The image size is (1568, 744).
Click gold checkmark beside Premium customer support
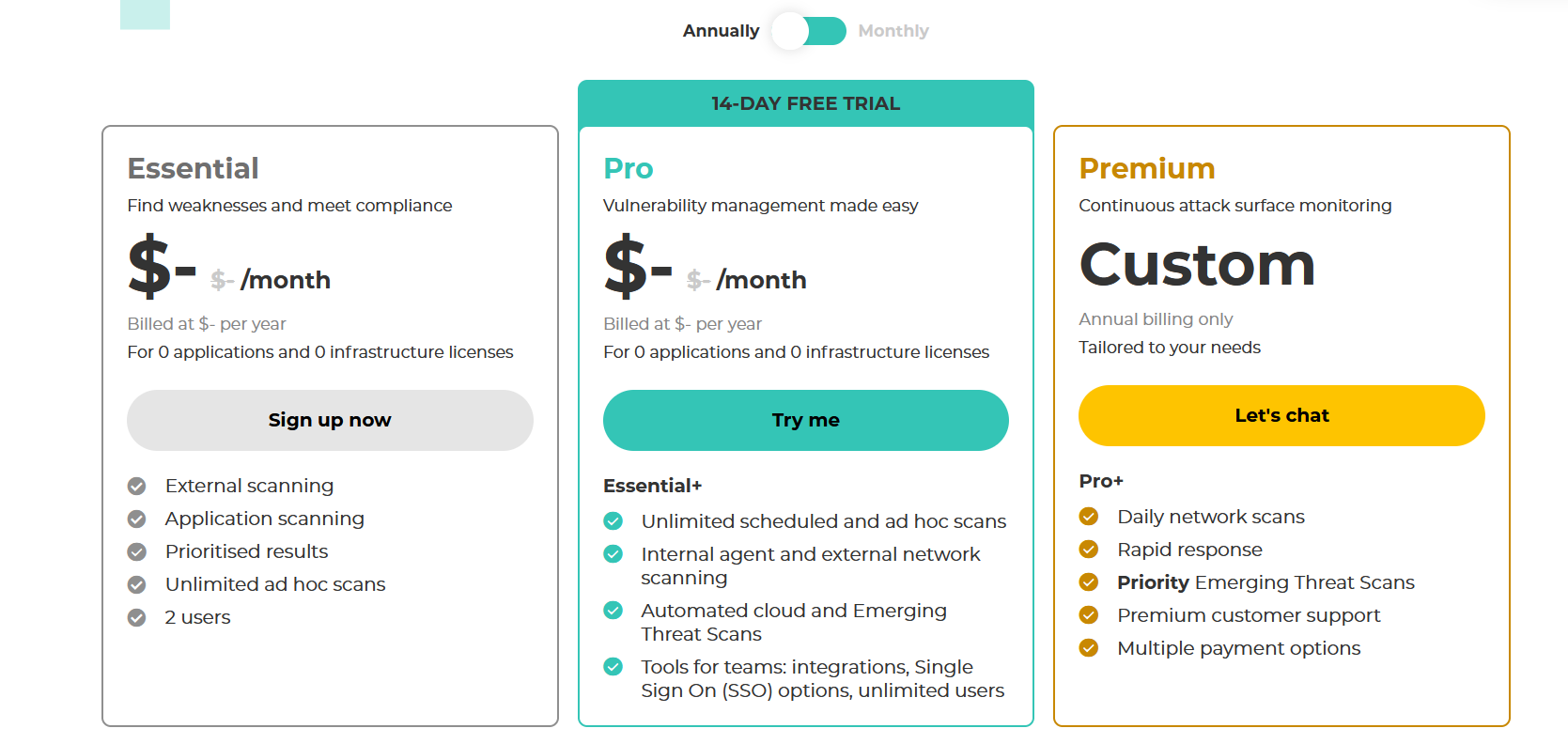tap(1089, 615)
